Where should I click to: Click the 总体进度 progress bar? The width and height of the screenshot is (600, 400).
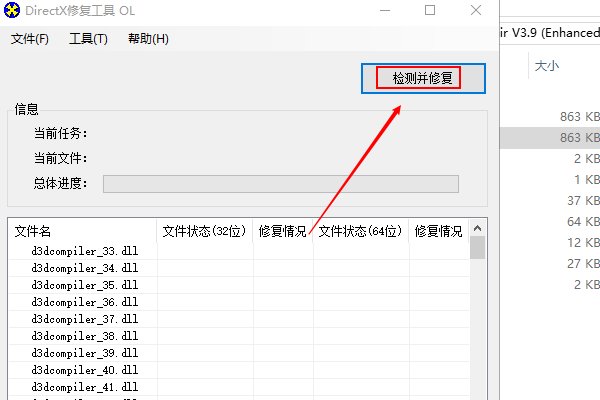coord(281,184)
